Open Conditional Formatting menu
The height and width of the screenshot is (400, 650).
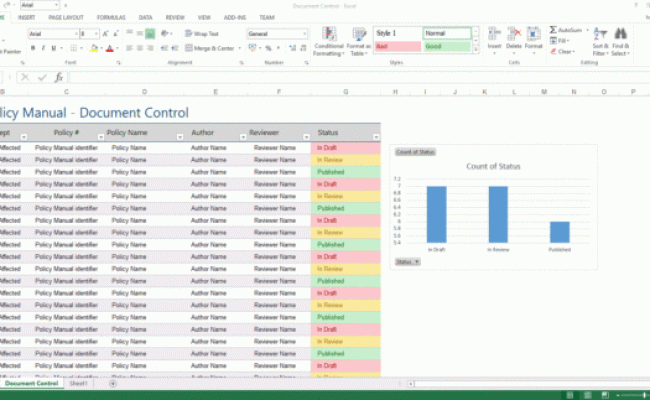click(328, 41)
